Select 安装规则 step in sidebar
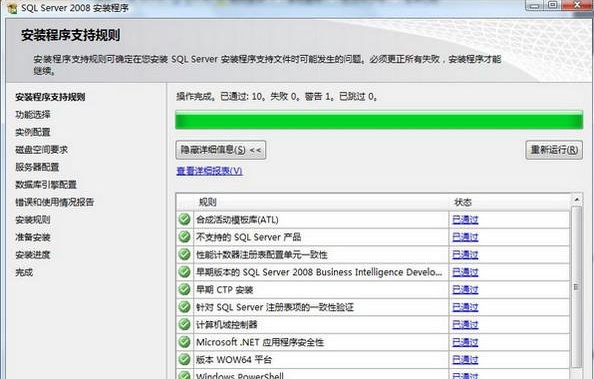 point(33,220)
